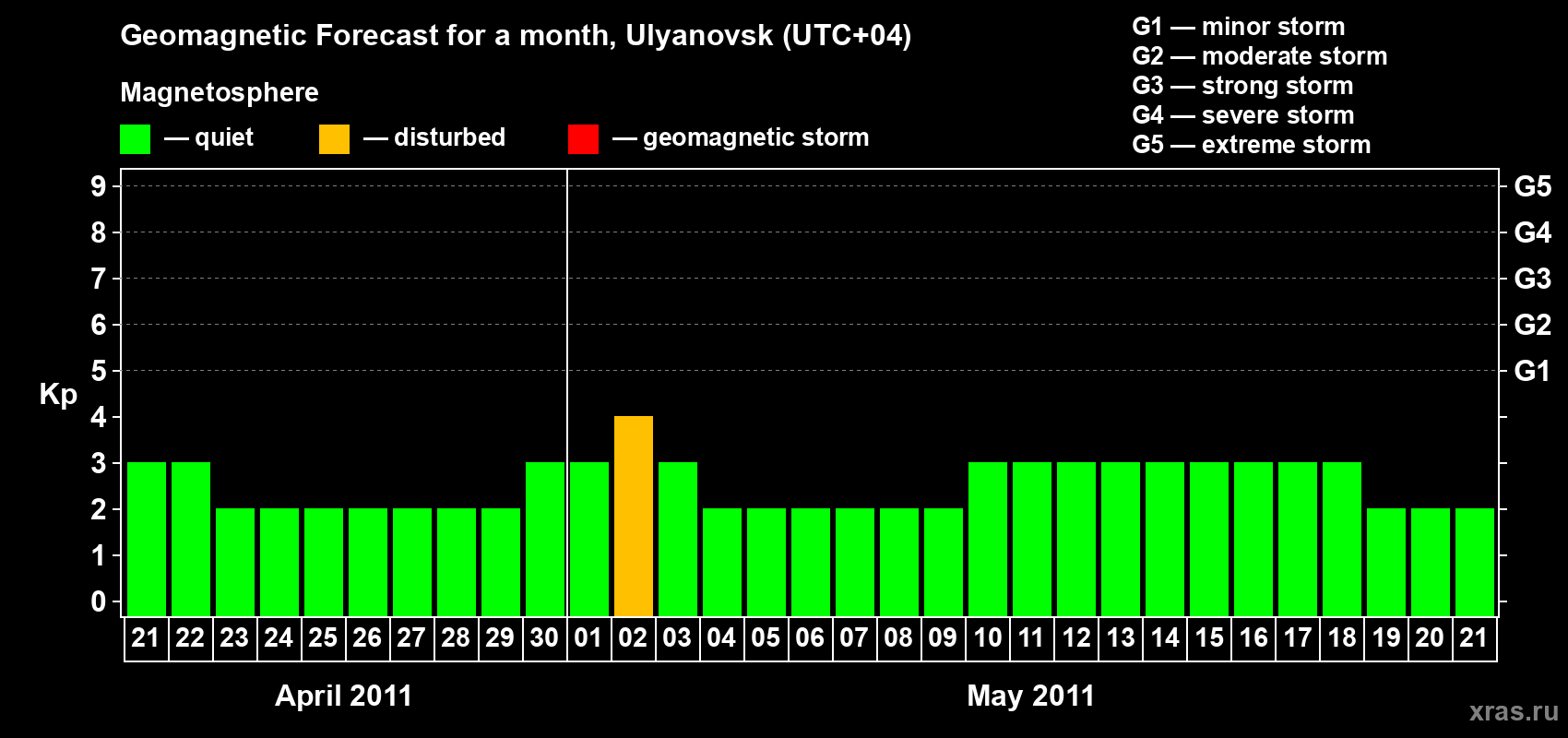
Task: Click the orange disturbed legend swatch
Action: coord(334,139)
